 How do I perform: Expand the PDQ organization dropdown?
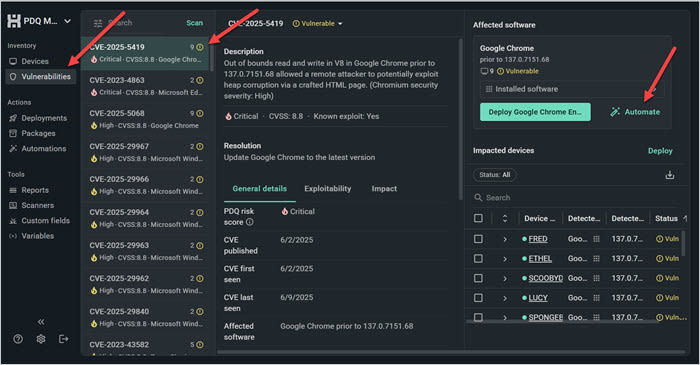click(67, 21)
